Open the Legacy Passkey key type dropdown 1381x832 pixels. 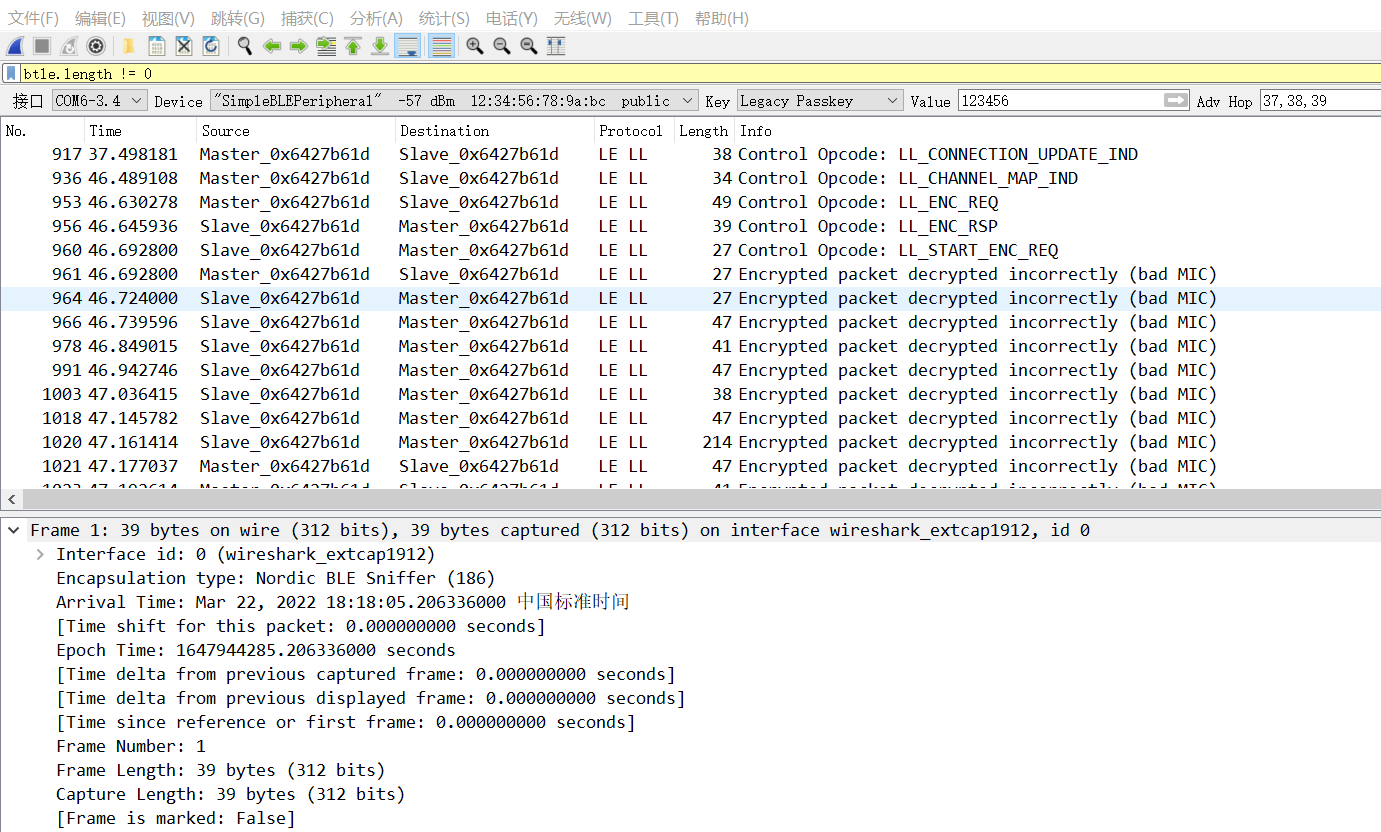tap(820, 100)
